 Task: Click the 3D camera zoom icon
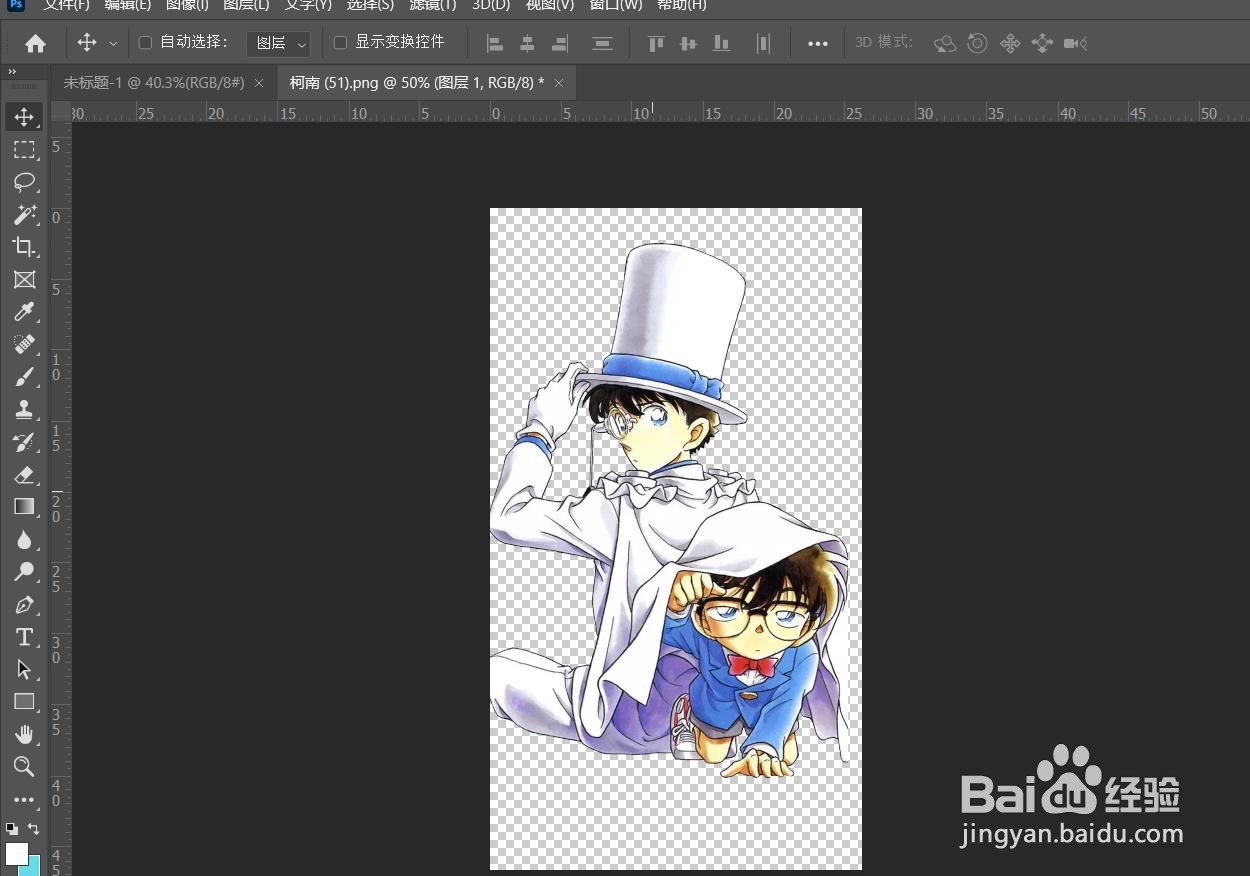1076,43
